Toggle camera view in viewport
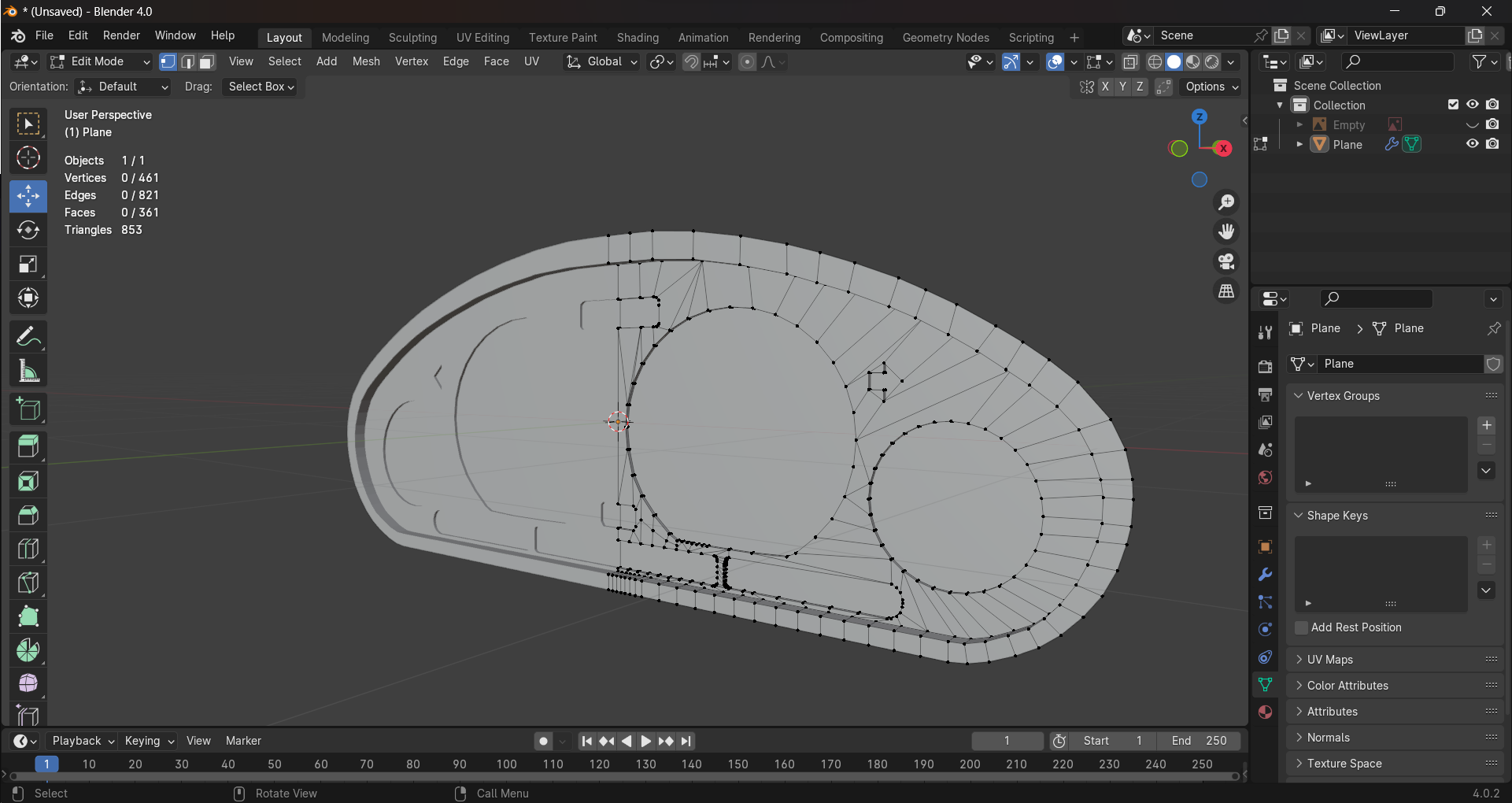The height and width of the screenshot is (803, 1512). pos(1226,261)
